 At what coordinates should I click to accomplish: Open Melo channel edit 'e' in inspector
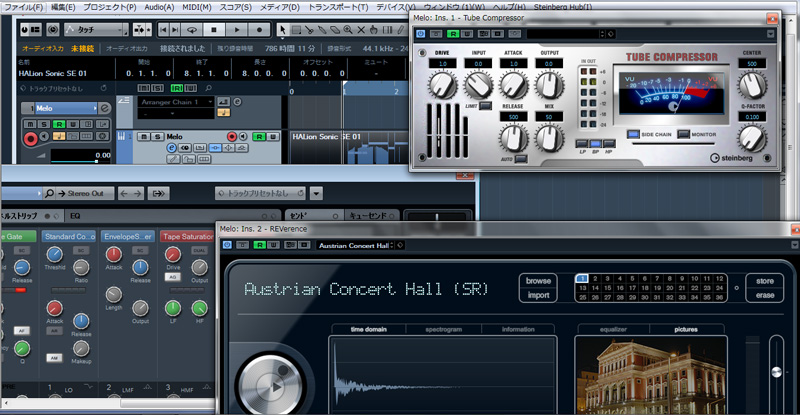[105, 108]
